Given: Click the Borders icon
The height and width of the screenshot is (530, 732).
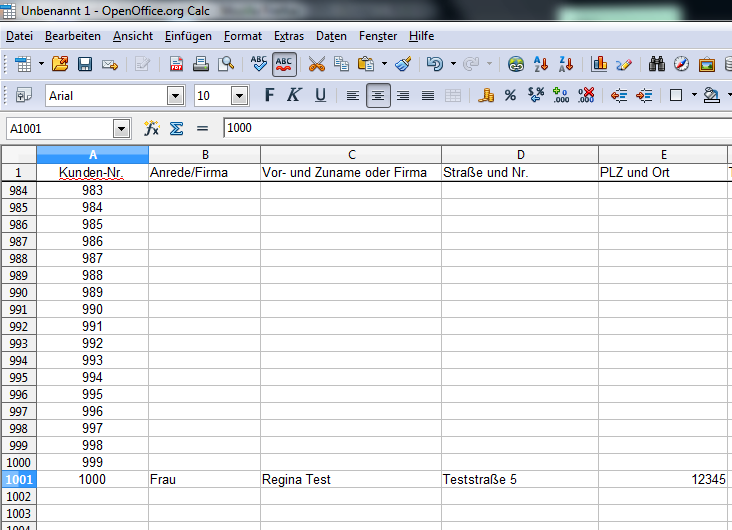Looking at the screenshot, I should tap(676, 95).
